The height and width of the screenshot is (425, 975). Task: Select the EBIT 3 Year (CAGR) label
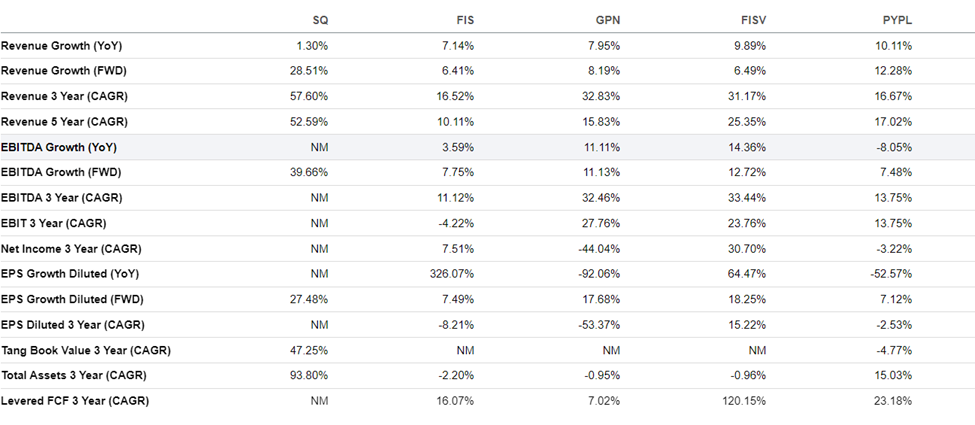[x=53, y=223]
